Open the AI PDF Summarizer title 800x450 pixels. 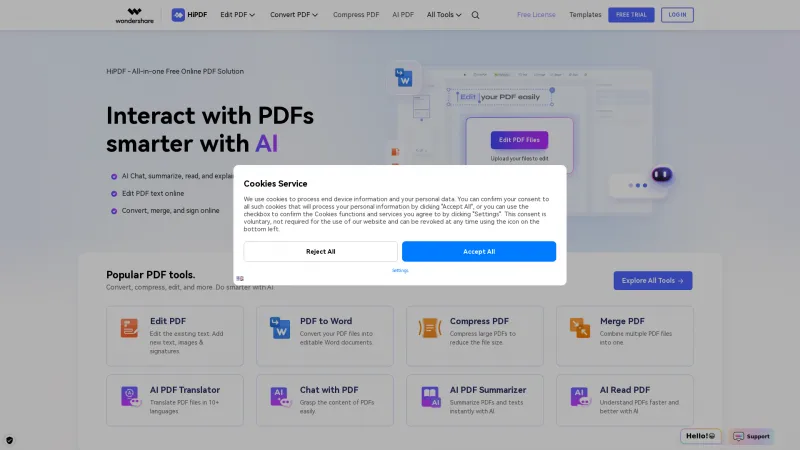(488, 390)
